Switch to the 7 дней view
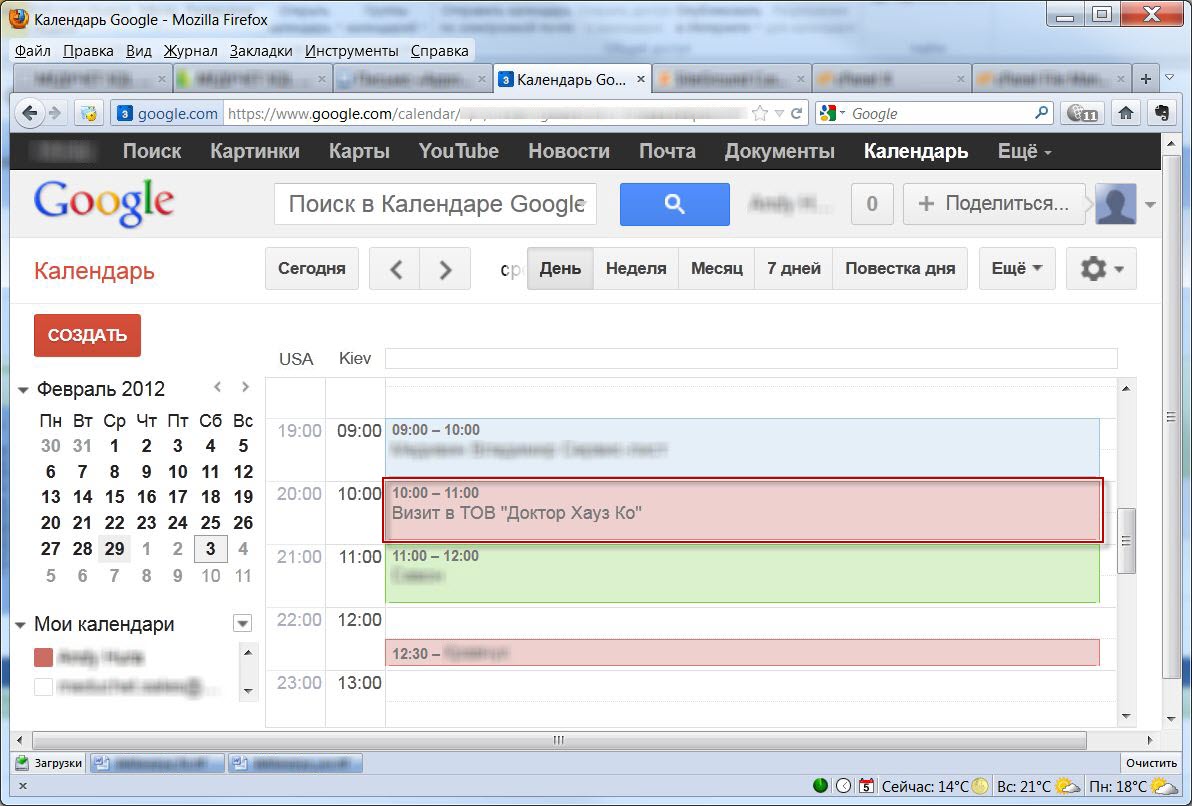The width and height of the screenshot is (1192, 806). [794, 268]
